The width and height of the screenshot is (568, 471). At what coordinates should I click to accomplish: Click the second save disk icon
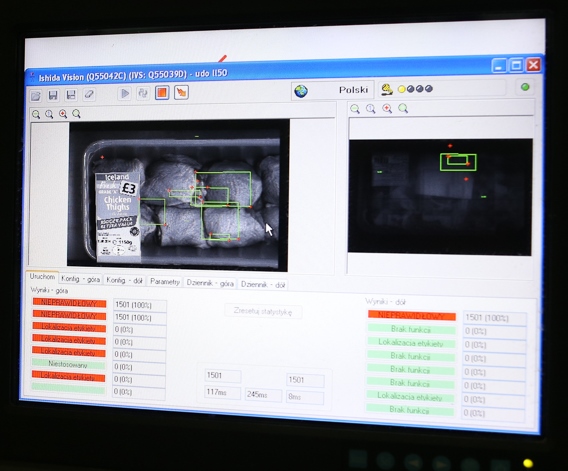point(71,95)
